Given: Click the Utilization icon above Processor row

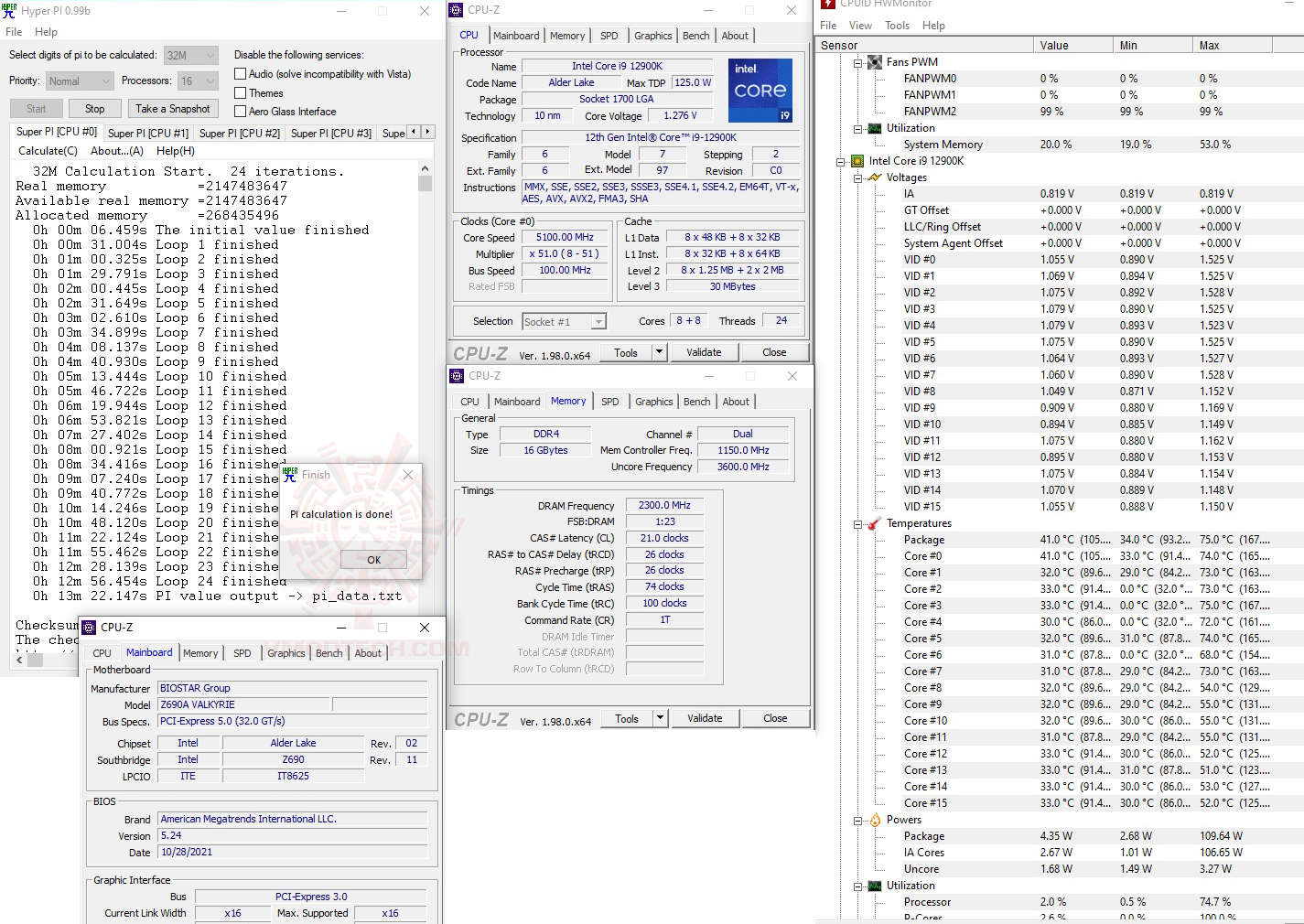Looking at the screenshot, I should (875, 886).
